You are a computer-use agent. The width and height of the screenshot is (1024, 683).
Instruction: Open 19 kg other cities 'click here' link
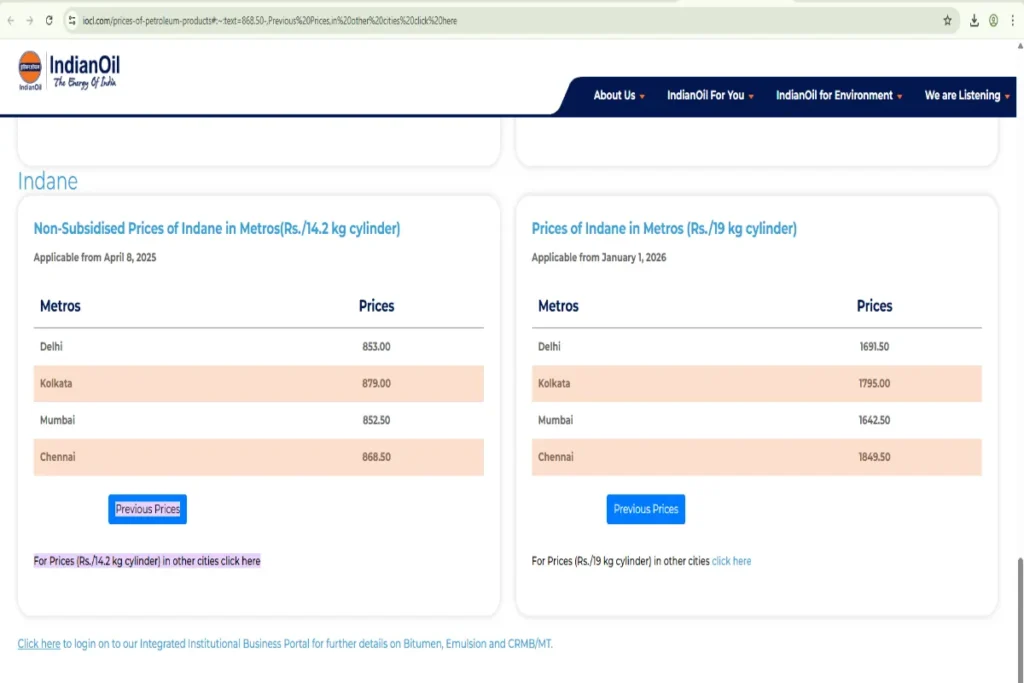click(731, 561)
